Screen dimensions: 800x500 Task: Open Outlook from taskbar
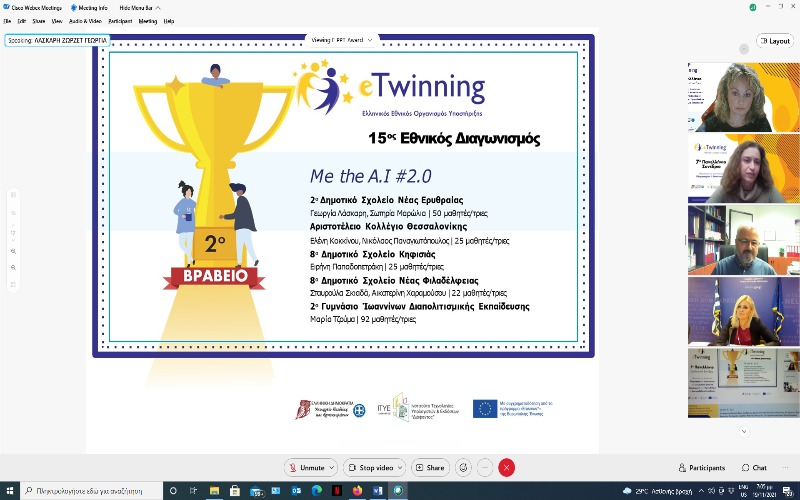pyautogui.click(x=296, y=491)
